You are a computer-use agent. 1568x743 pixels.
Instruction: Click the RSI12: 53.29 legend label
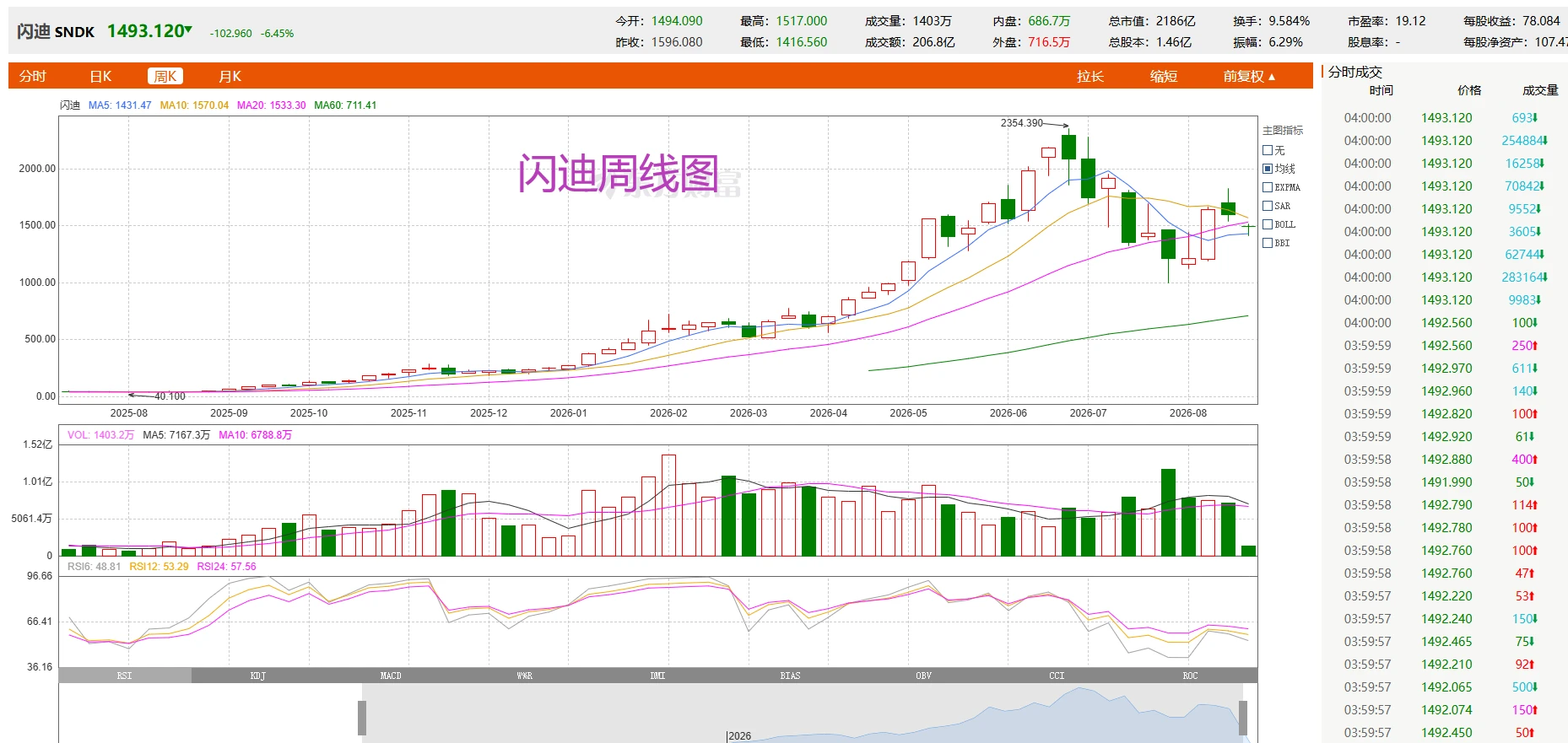(x=159, y=567)
